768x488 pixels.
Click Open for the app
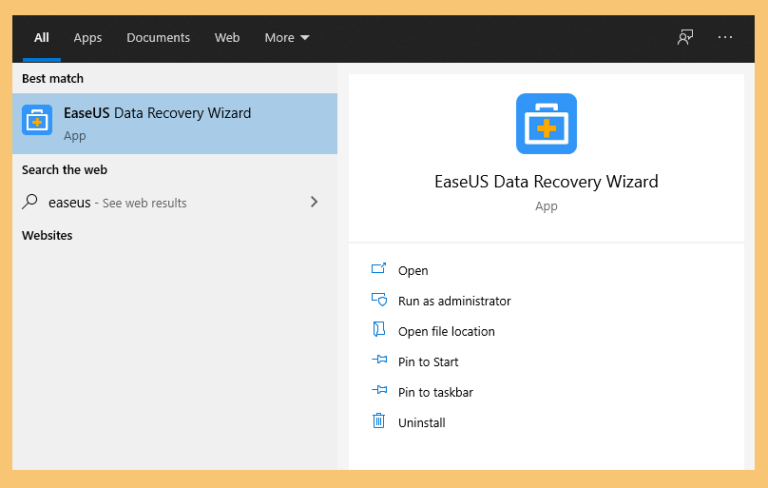(413, 270)
